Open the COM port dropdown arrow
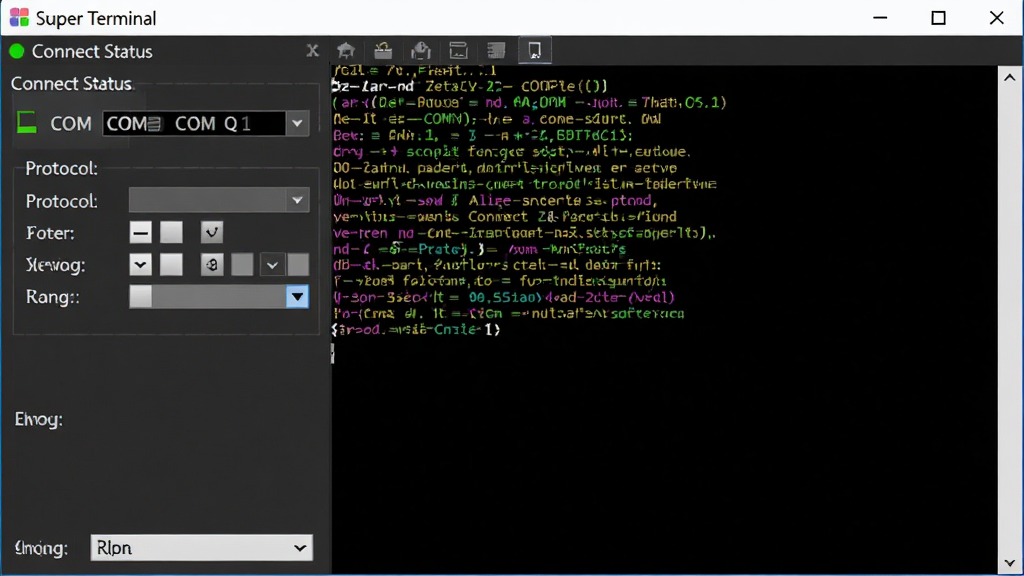 coord(297,123)
